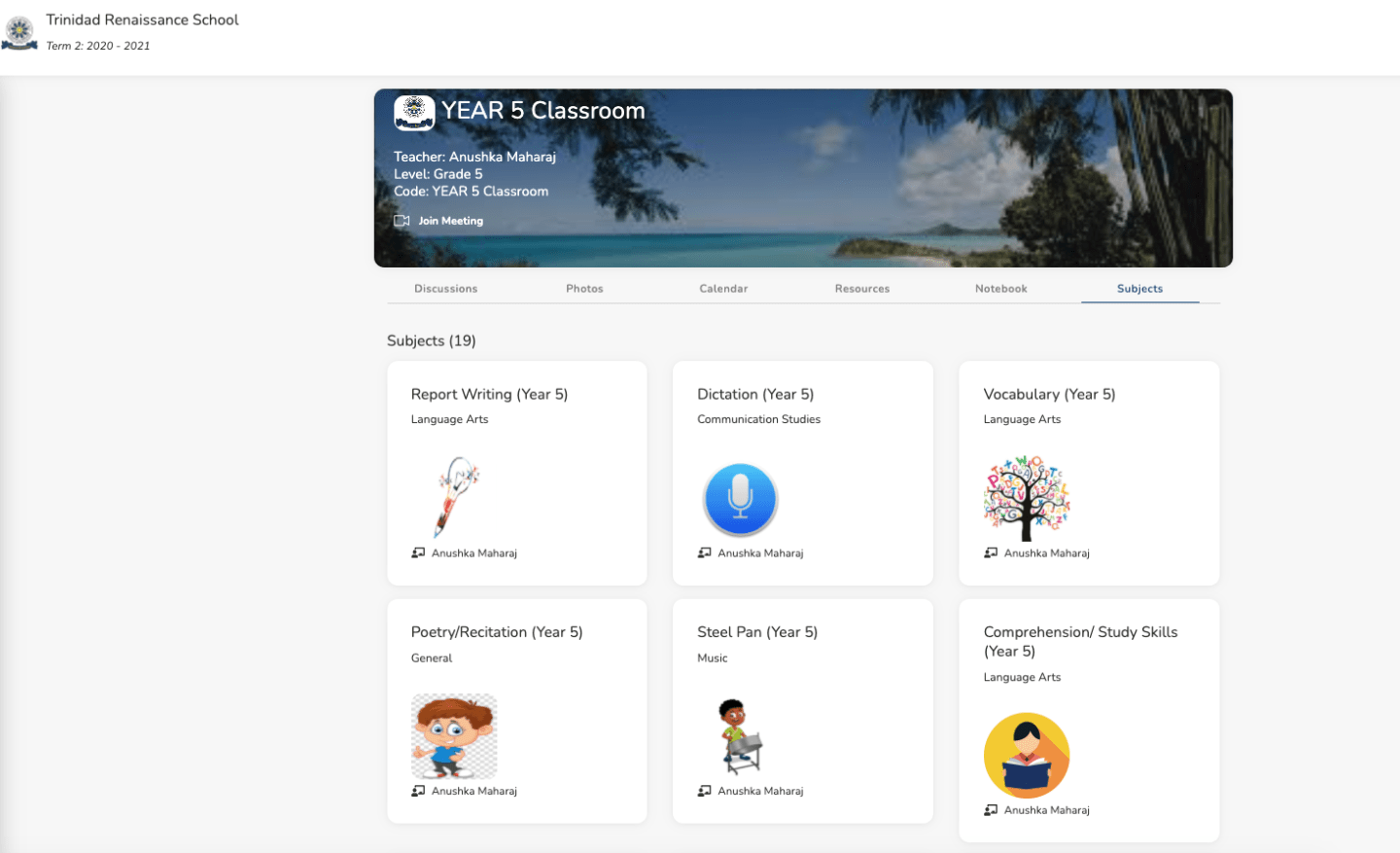Click the paintbrush icon on Report Writing card
Viewport: 1400px width, 853px height.
[x=454, y=498]
